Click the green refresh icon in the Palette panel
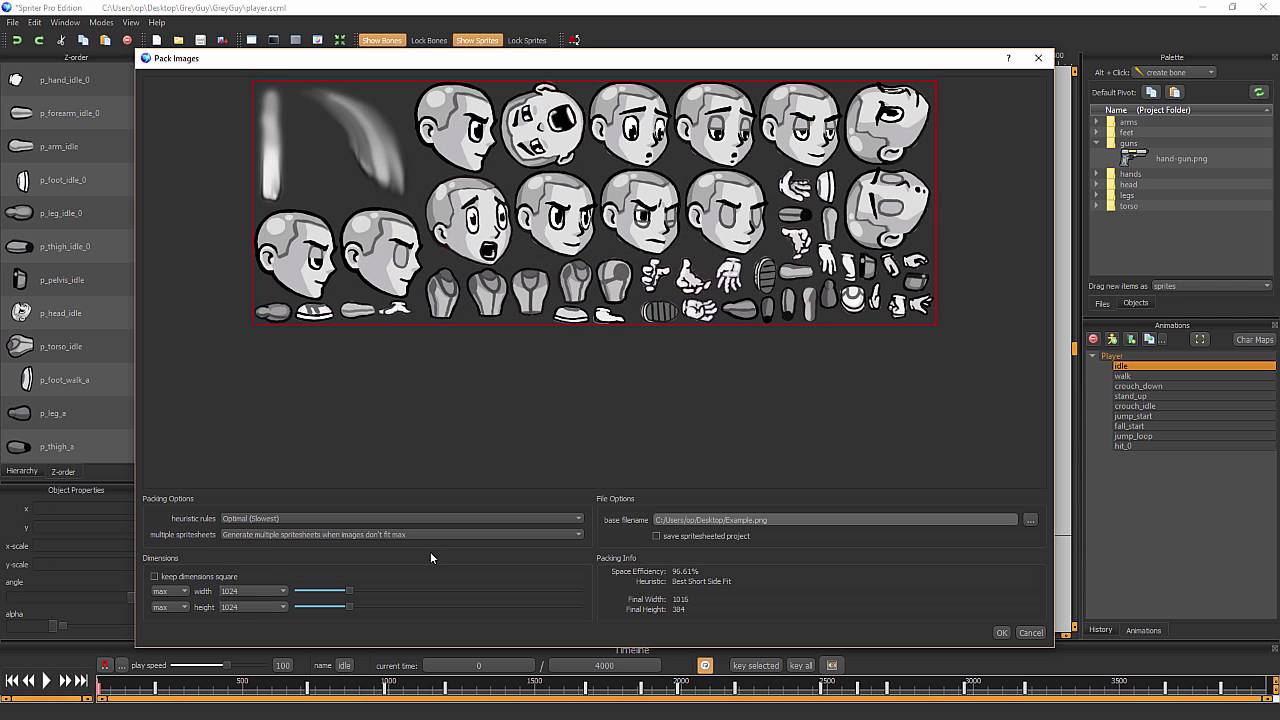This screenshot has height=720, width=1280. pos(1259,92)
